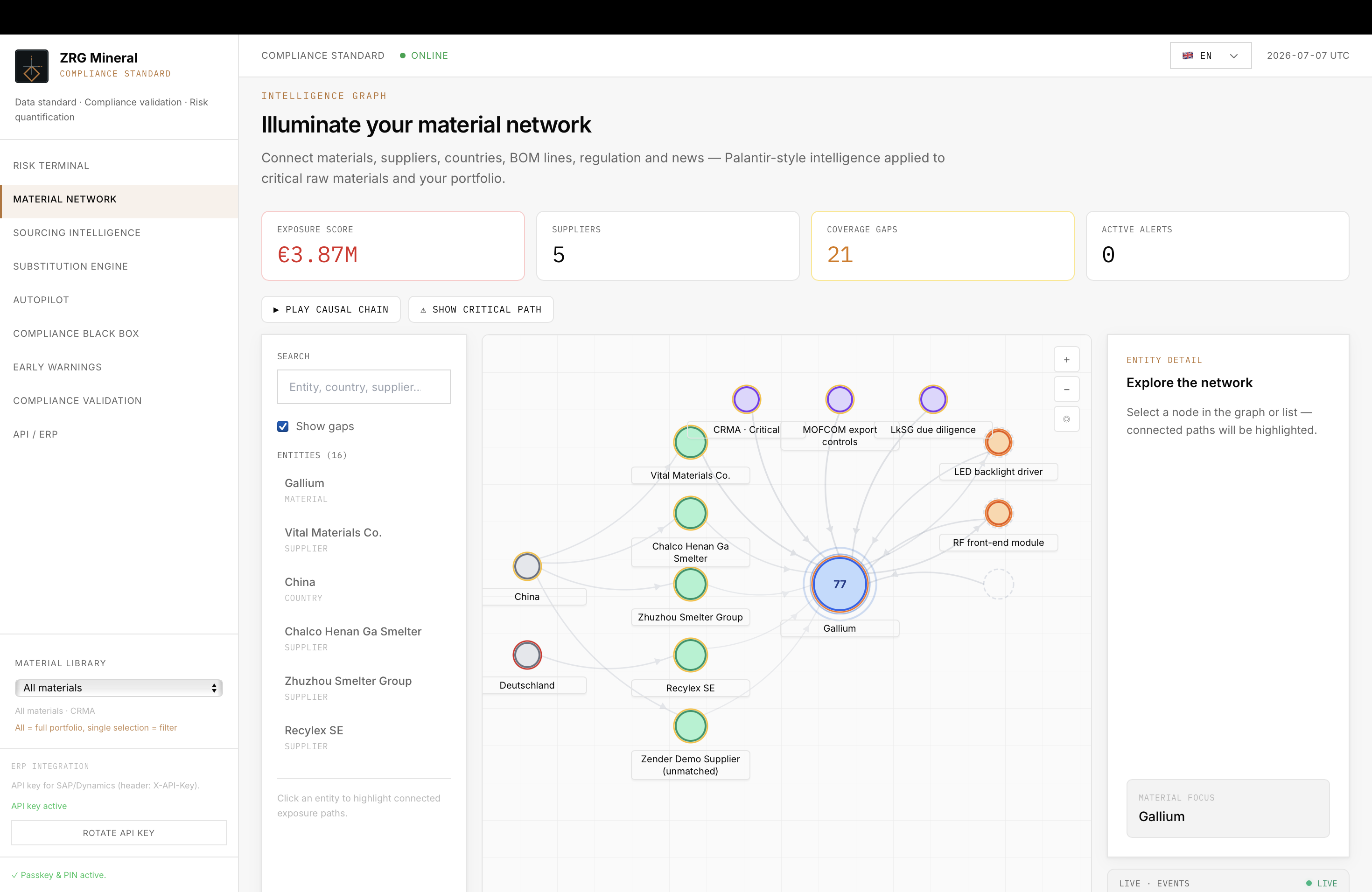
Task: Select the MOFCOM export controls node
Action: click(840, 399)
